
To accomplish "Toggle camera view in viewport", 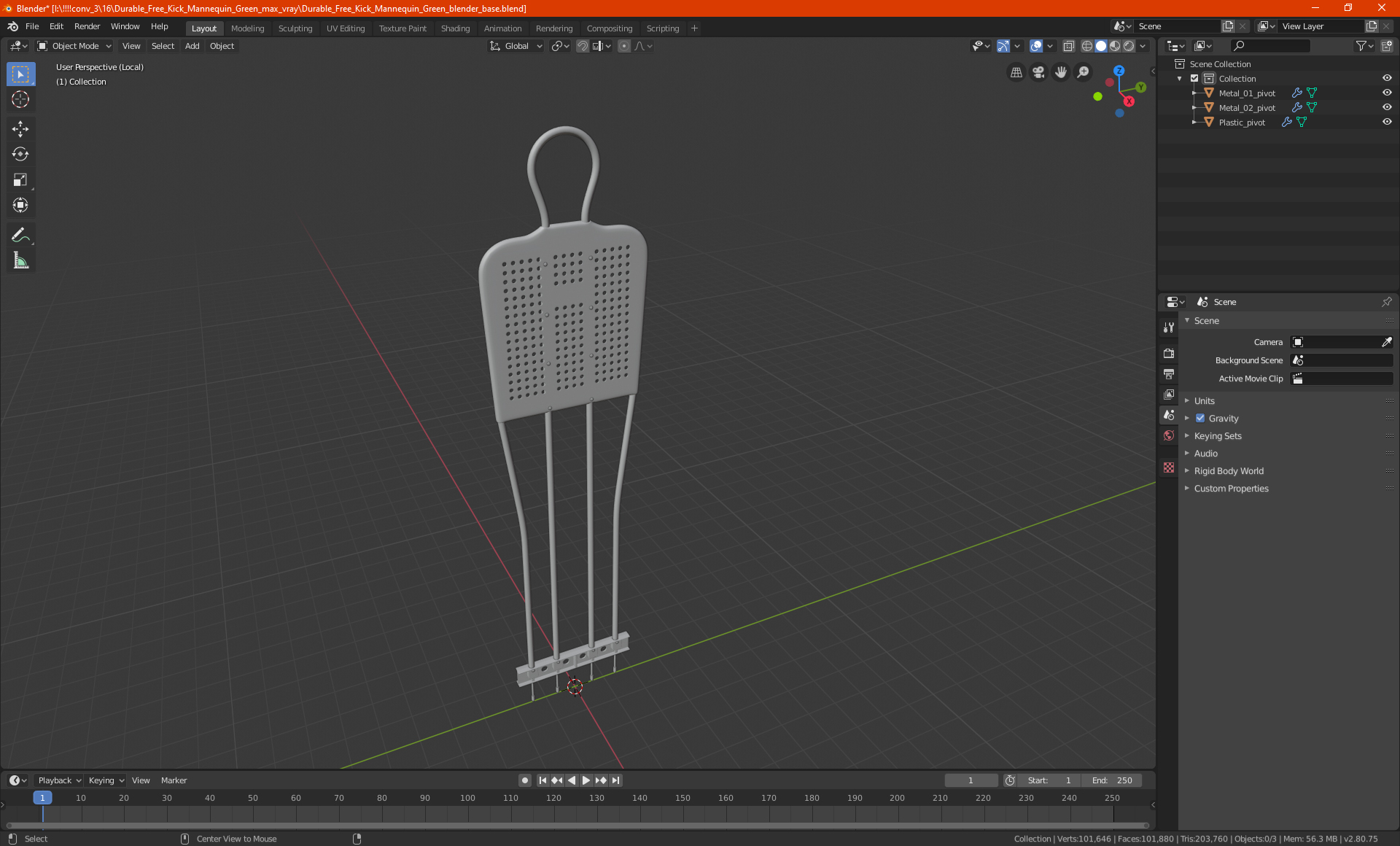I will (1038, 72).
